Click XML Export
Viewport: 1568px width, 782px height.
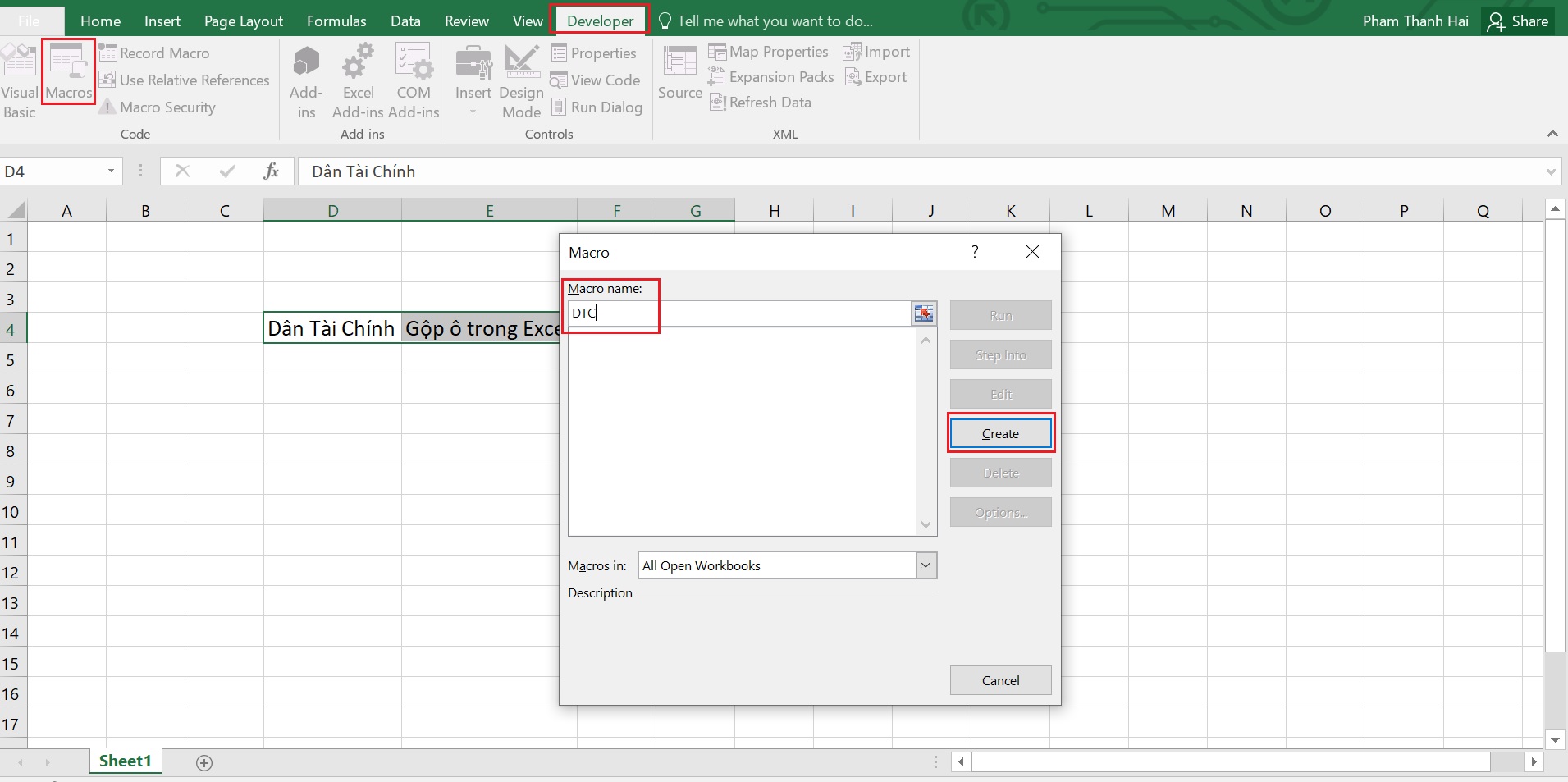(x=875, y=77)
